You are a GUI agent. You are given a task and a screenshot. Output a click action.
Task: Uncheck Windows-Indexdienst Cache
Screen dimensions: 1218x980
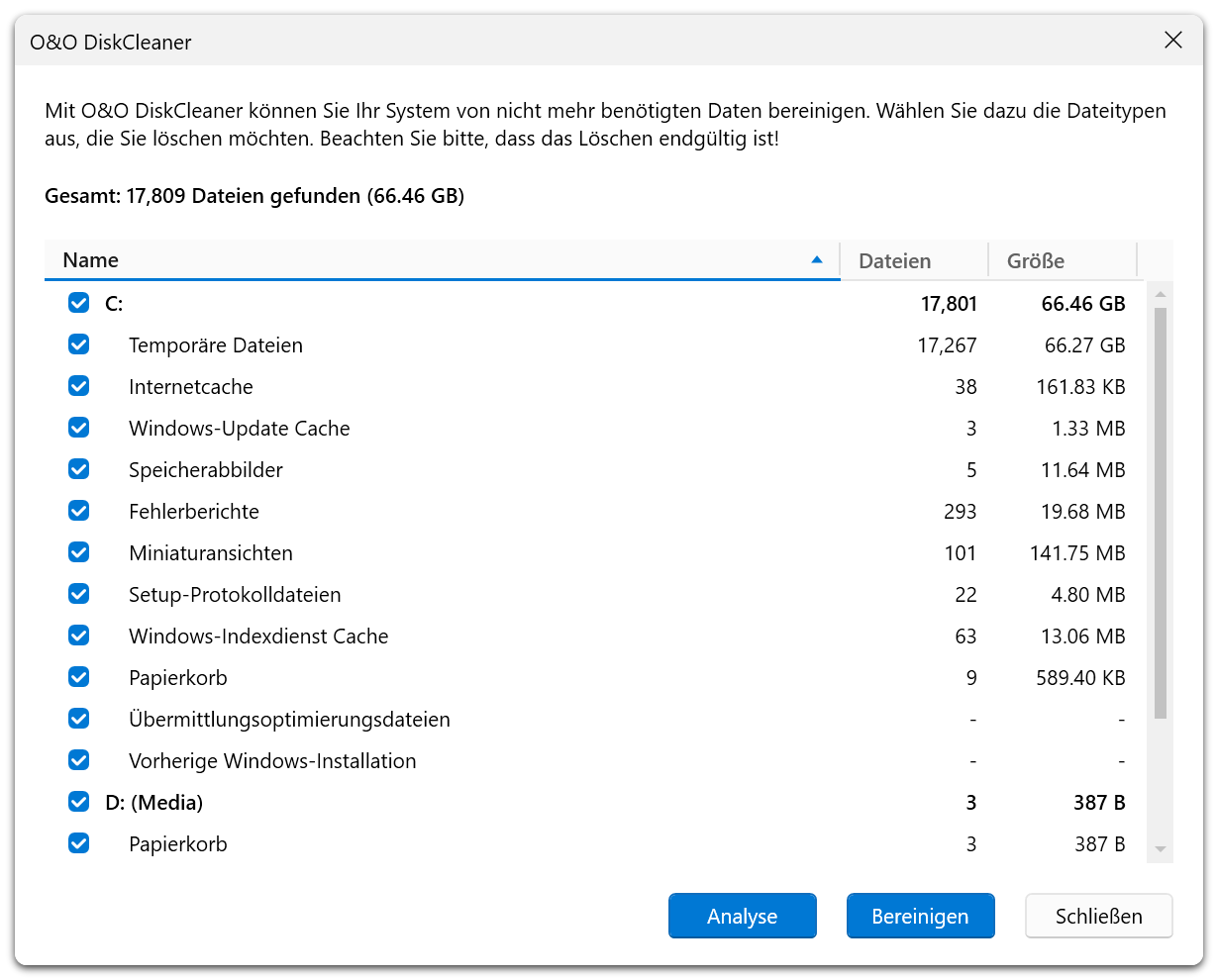[78, 636]
